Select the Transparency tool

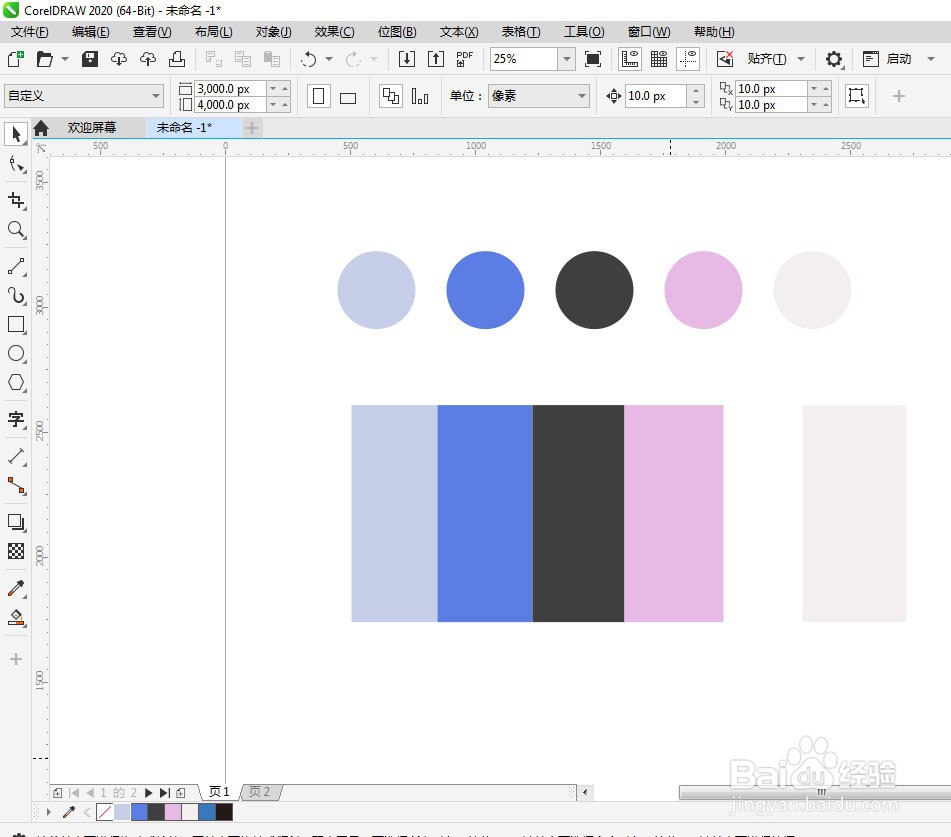pyautogui.click(x=16, y=551)
